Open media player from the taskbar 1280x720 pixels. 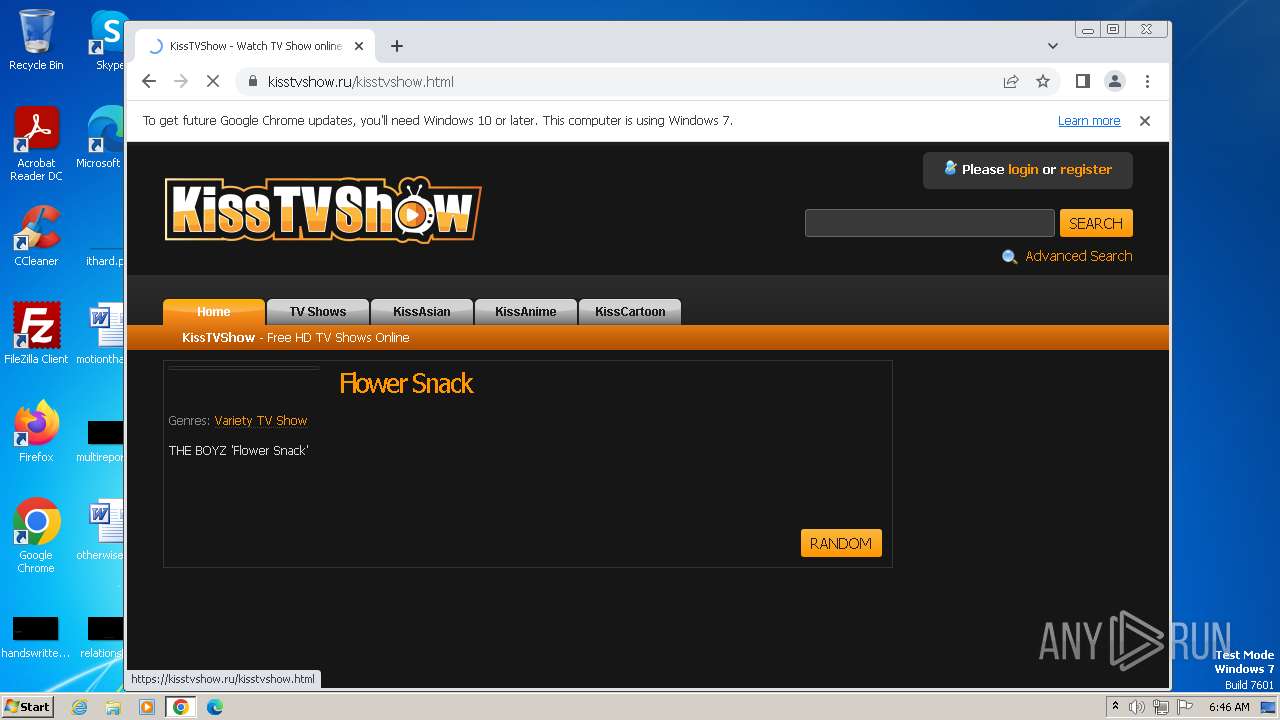[x=147, y=707]
